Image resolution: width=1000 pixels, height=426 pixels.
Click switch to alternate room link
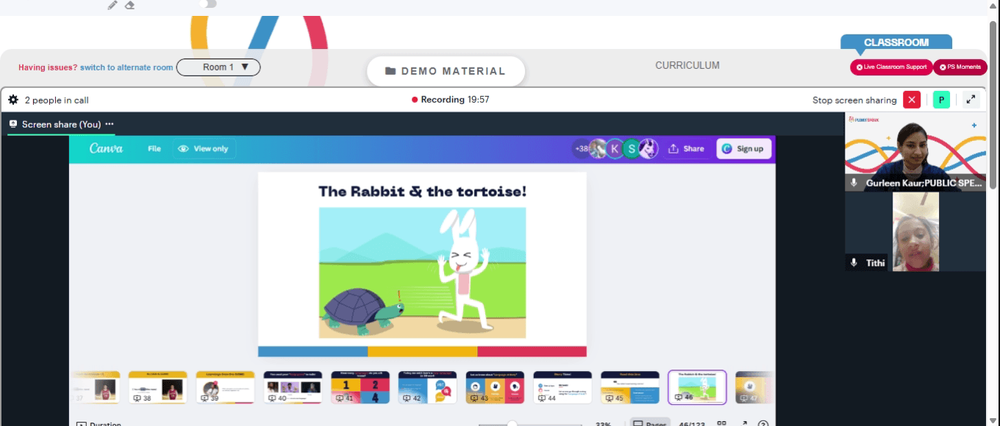point(126,67)
